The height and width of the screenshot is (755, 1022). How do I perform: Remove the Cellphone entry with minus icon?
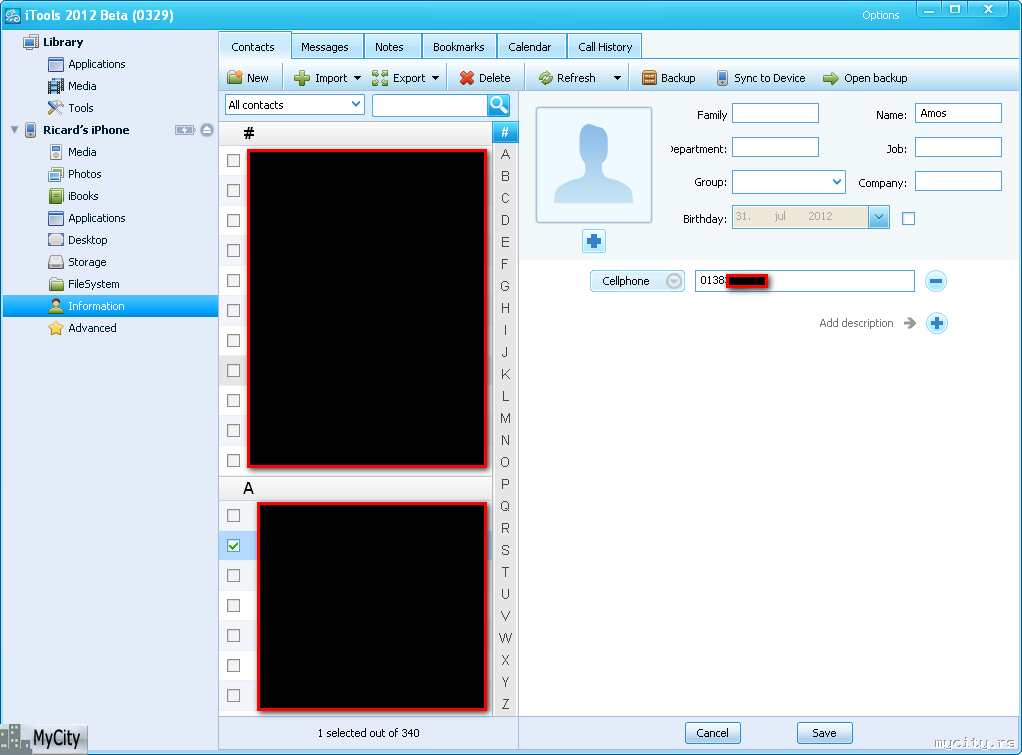[x=935, y=281]
